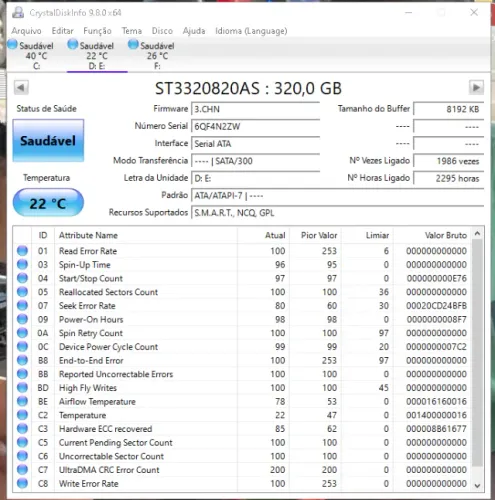Click the Tamanho do Buffer value 8192 KB

coord(449,109)
